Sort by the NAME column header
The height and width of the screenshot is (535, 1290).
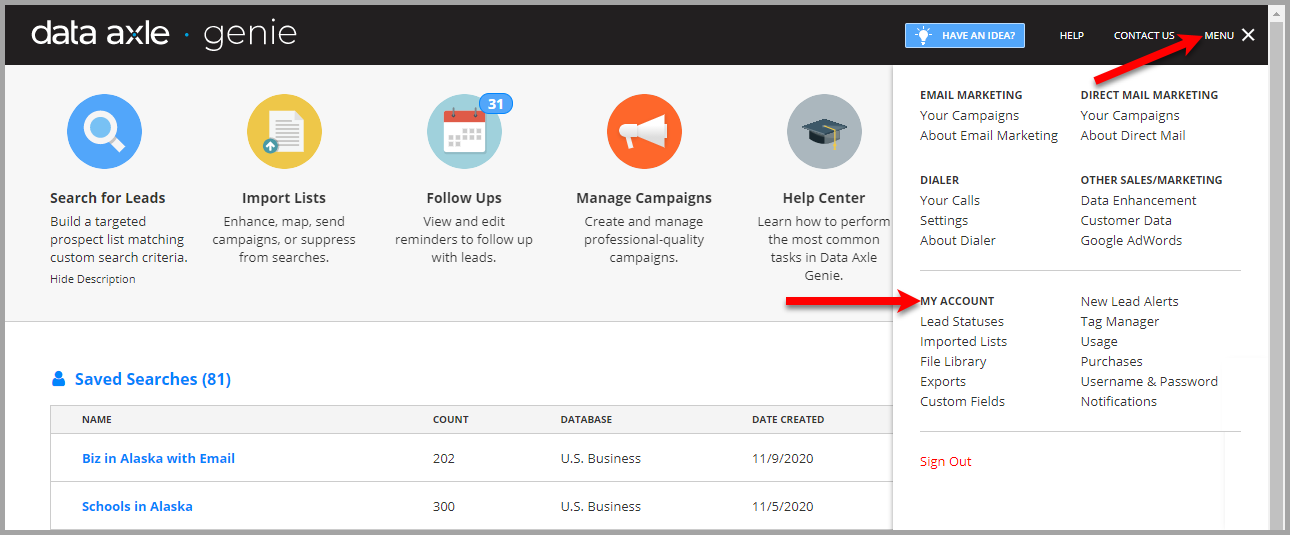97,420
